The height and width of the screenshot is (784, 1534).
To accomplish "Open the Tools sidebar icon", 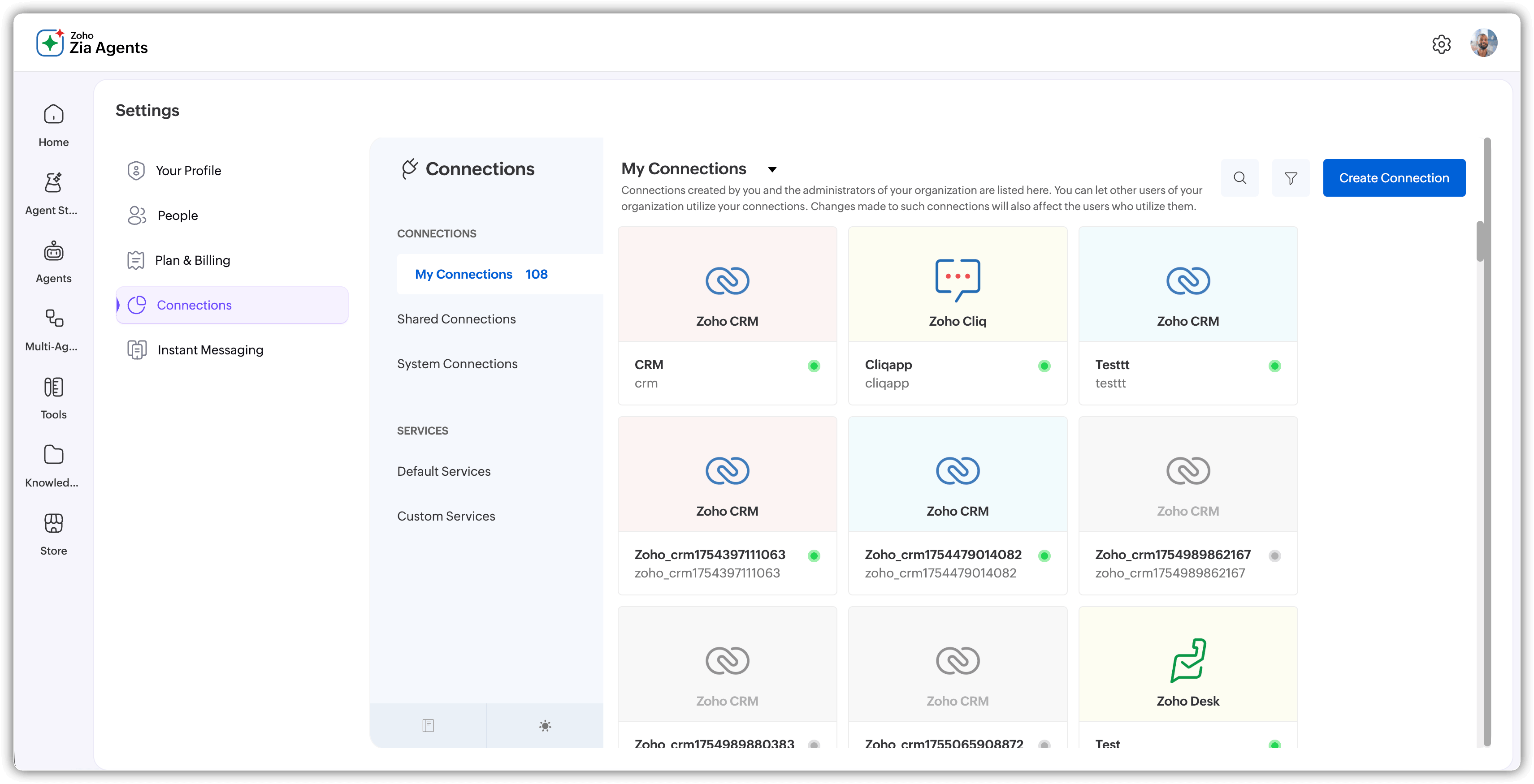I will pyautogui.click(x=54, y=387).
